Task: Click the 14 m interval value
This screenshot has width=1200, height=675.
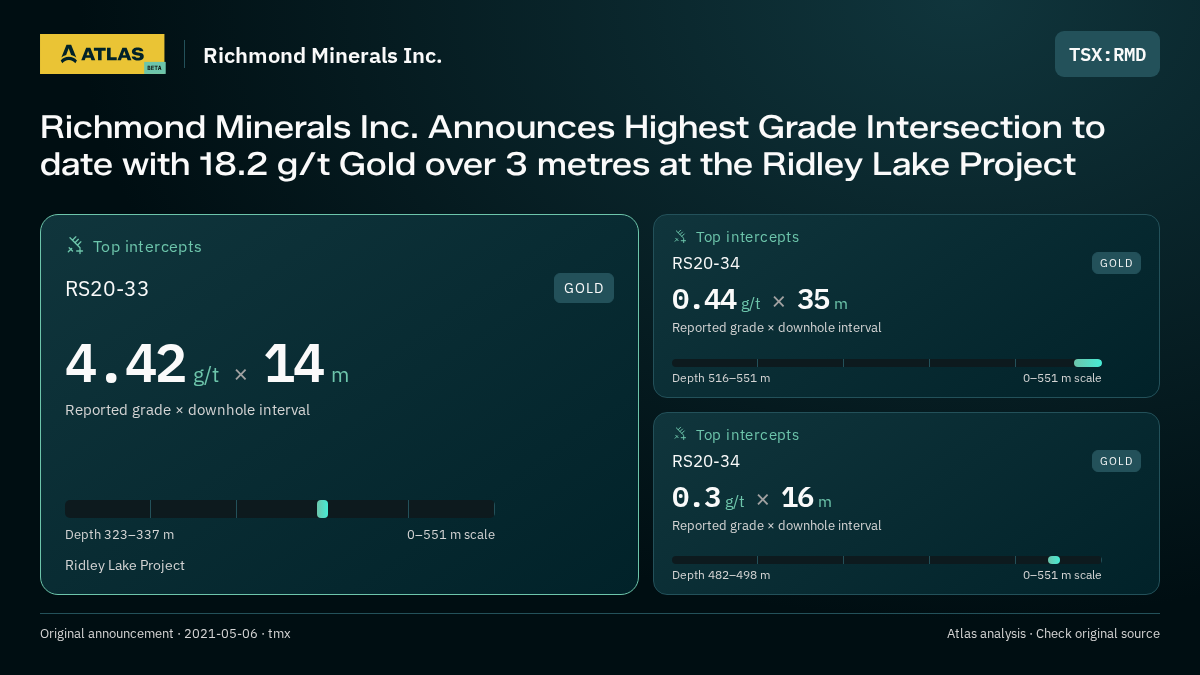Action: pyautogui.click(x=306, y=365)
